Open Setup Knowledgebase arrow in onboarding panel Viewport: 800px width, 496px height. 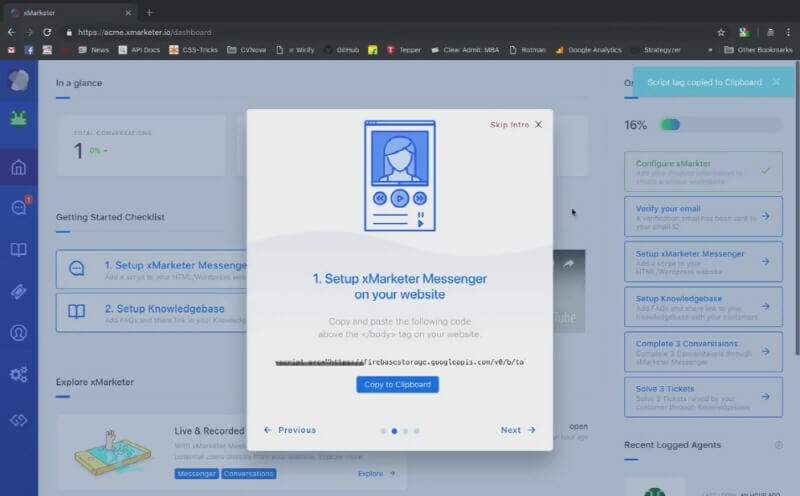click(x=766, y=306)
